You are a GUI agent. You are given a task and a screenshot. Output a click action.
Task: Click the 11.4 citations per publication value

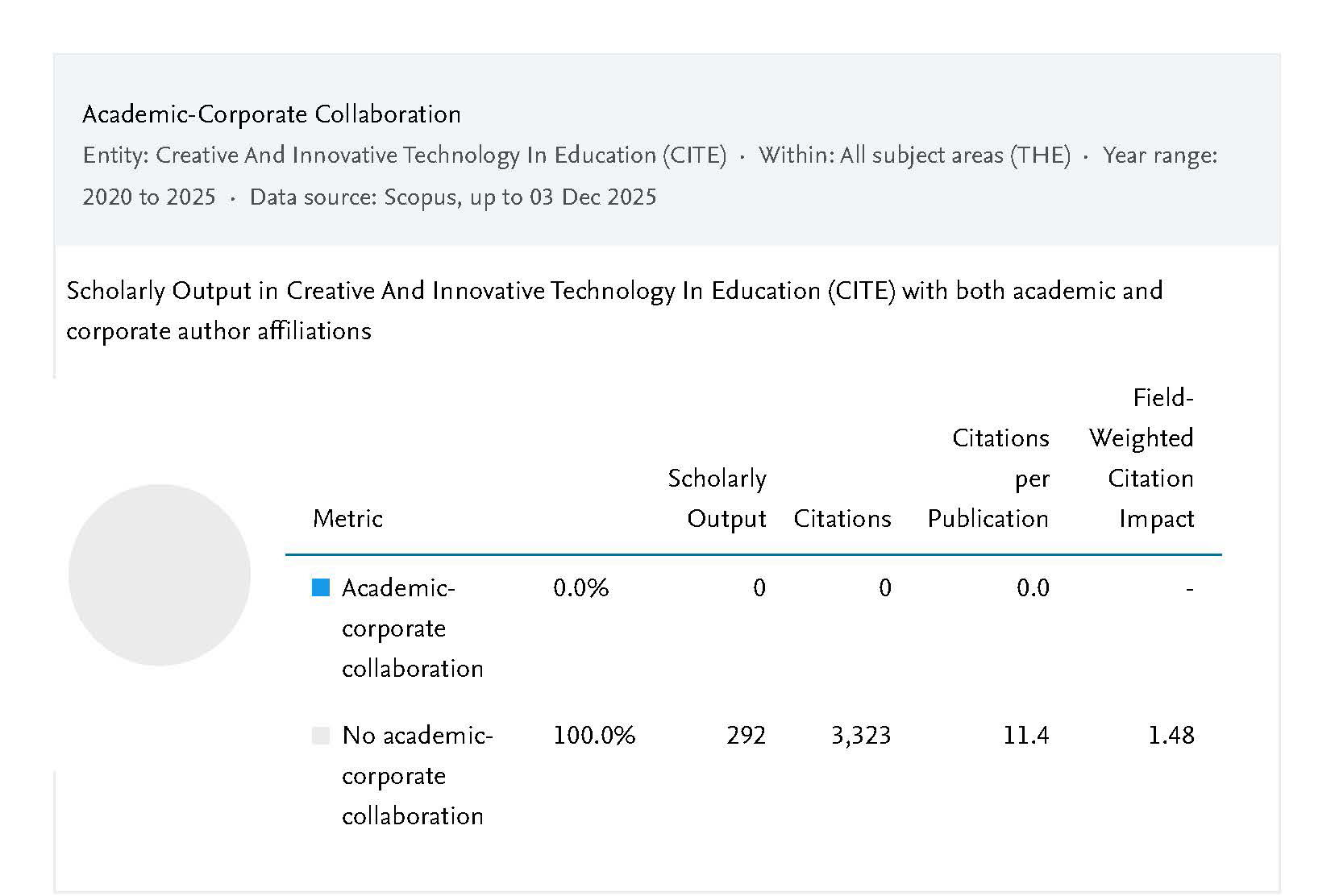pyautogui.click(x=1025, y=736)
